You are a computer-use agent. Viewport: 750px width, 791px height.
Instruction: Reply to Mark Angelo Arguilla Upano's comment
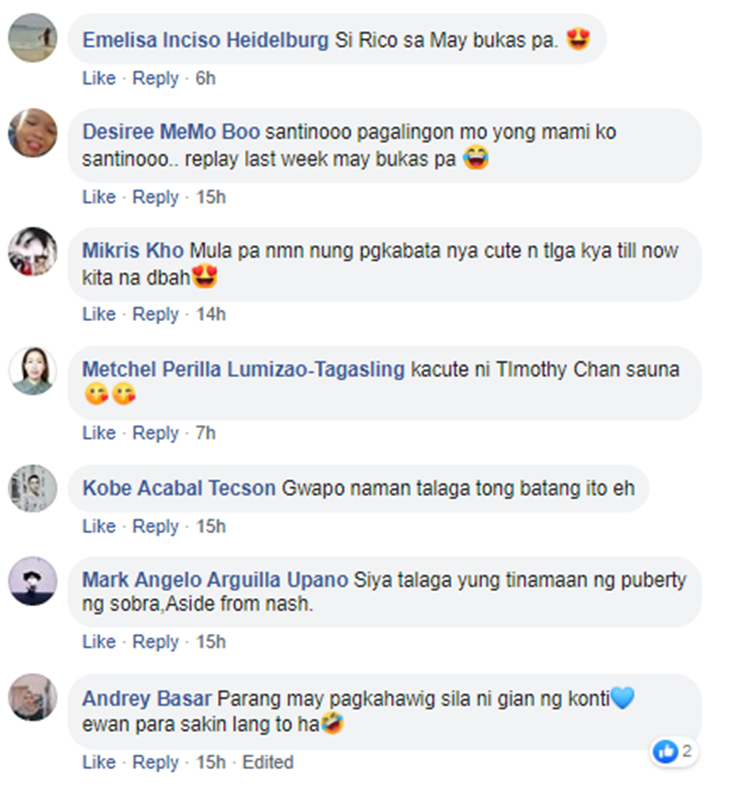pyautogui.click(x=155, y=642)
